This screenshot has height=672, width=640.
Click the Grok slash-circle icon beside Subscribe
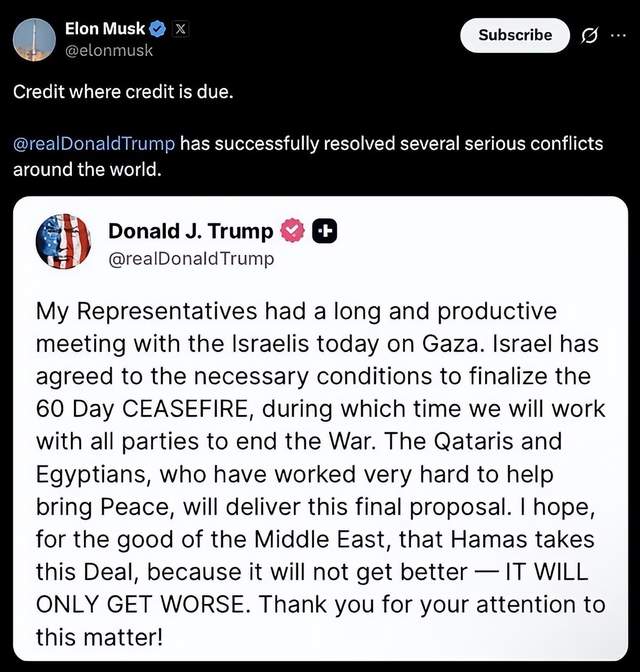[590, 36]
